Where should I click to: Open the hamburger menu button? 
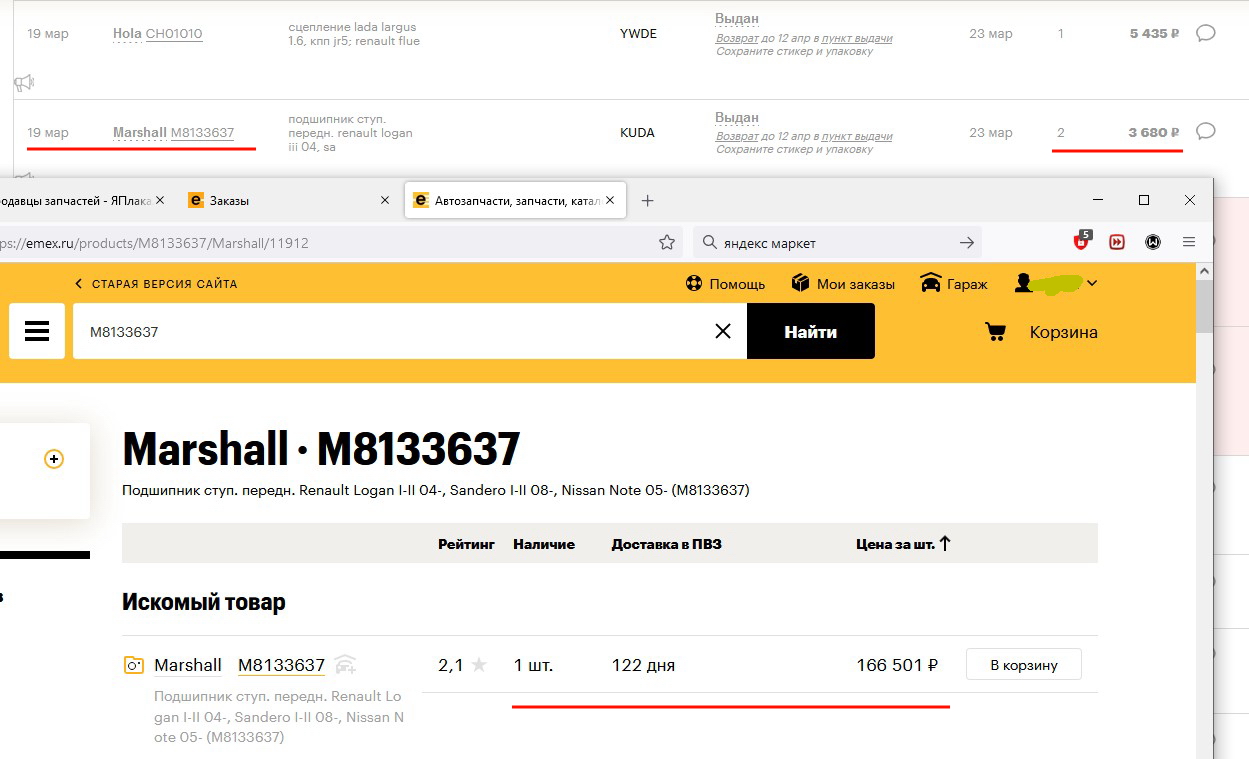point(37,331)
